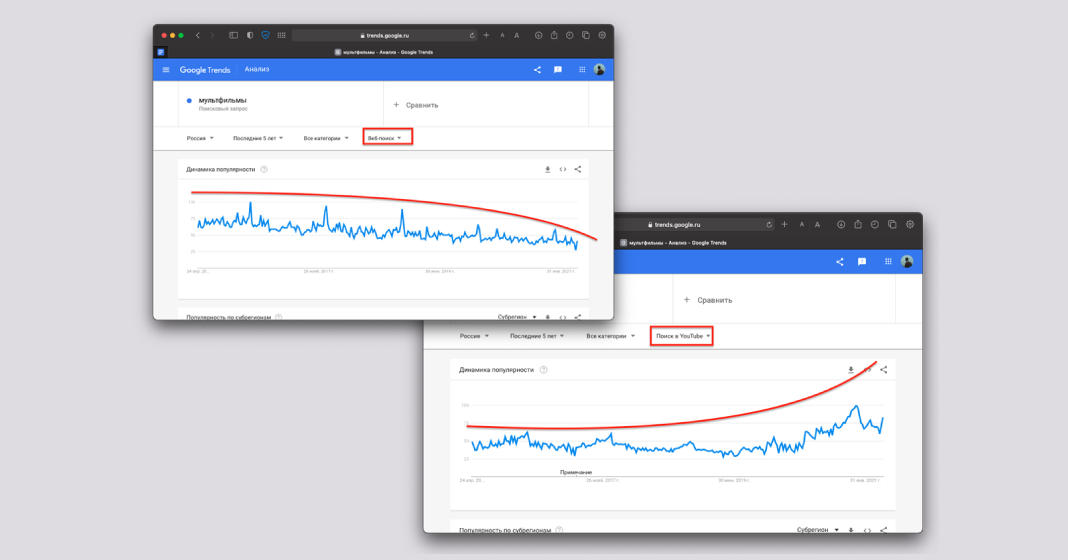The height and width of the screenshot is (560, 1068).
Task: Embed subregion chart via <> icon, back window
Action: coord(867,529)
